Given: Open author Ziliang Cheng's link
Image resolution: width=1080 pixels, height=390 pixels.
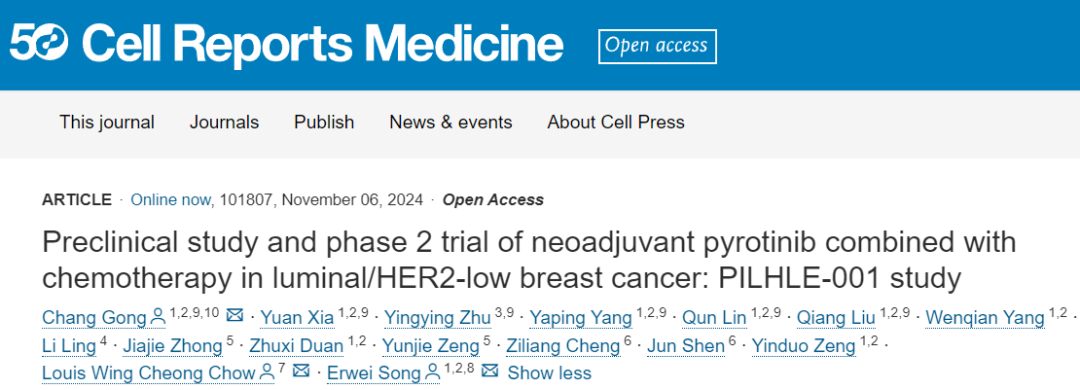Looking at the screenshot, I should pos(563,345).
